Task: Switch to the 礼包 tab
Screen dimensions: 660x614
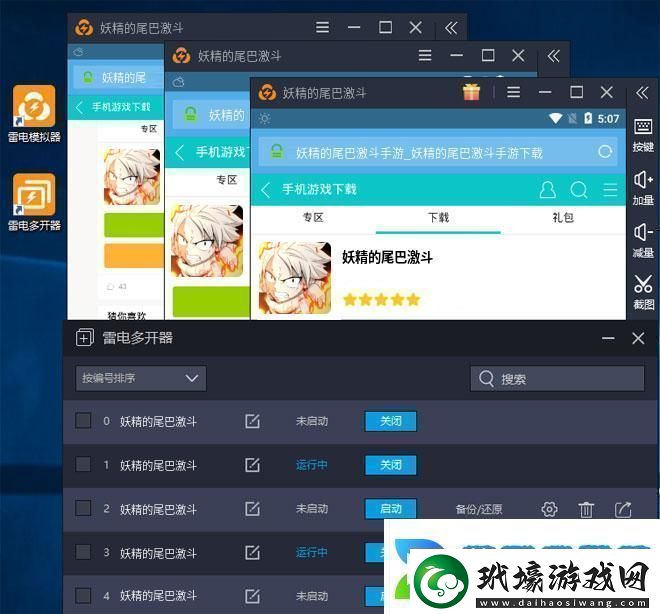Action: [563, 218]
